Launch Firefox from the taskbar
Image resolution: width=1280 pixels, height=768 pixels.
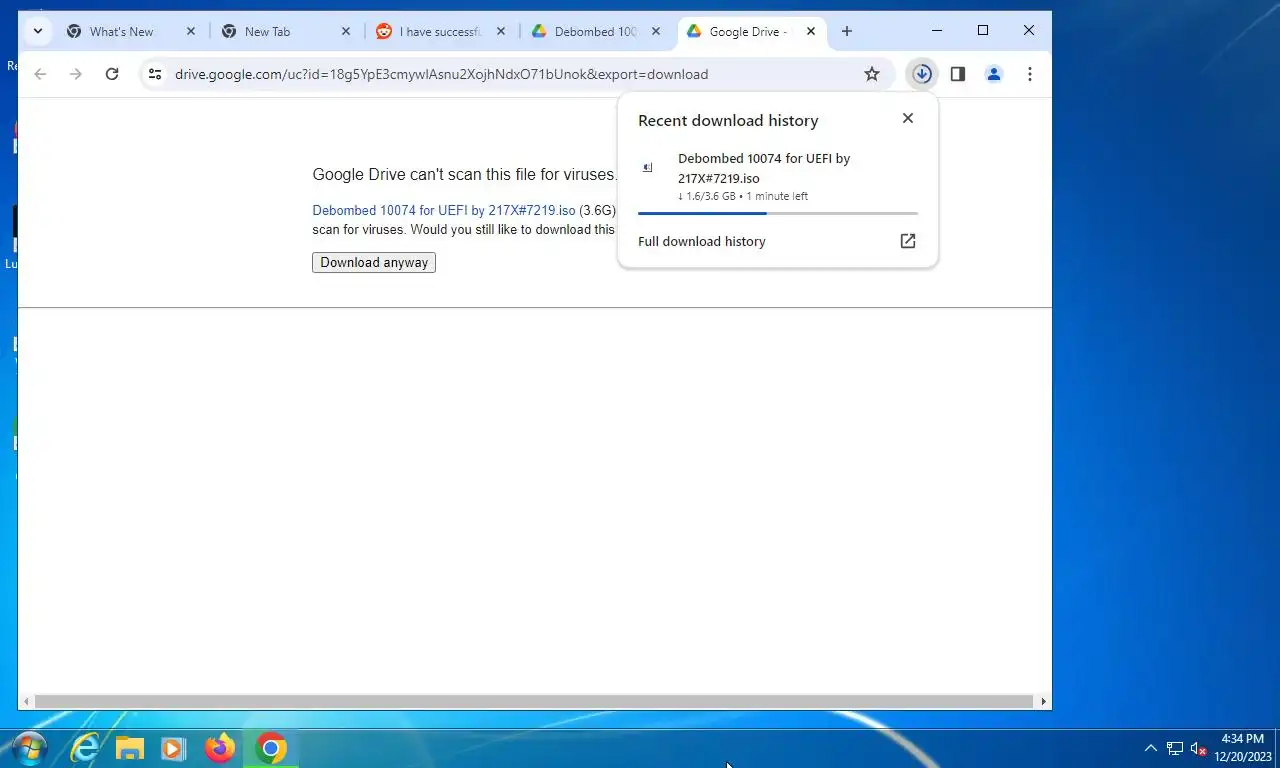coord(220,748)
